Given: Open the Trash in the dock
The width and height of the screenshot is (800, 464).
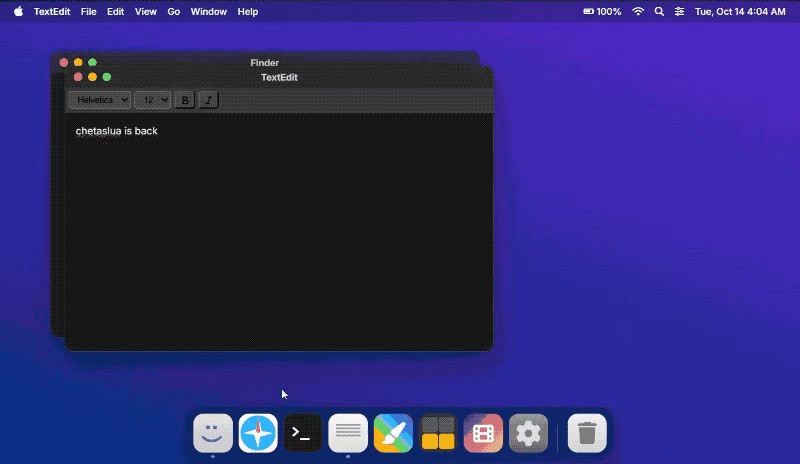Looking at the screenshot, I should [587, 433].
